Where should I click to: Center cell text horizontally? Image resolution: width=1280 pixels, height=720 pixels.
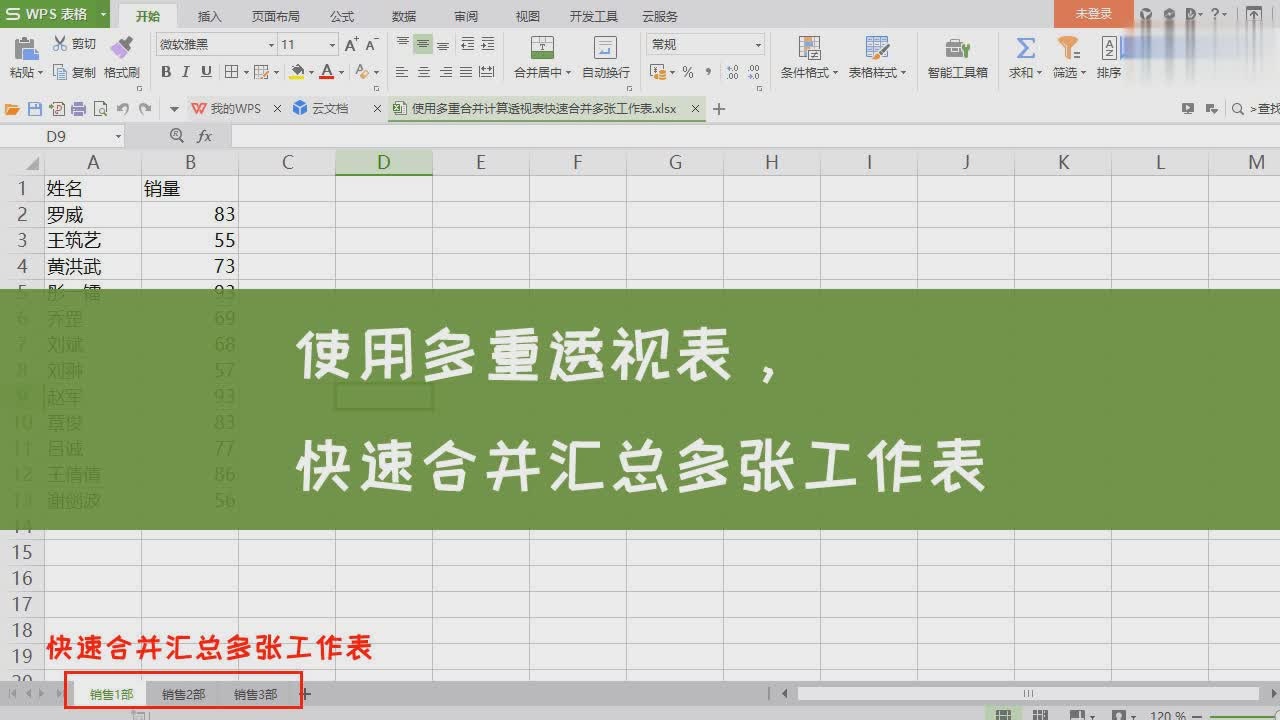424,72
